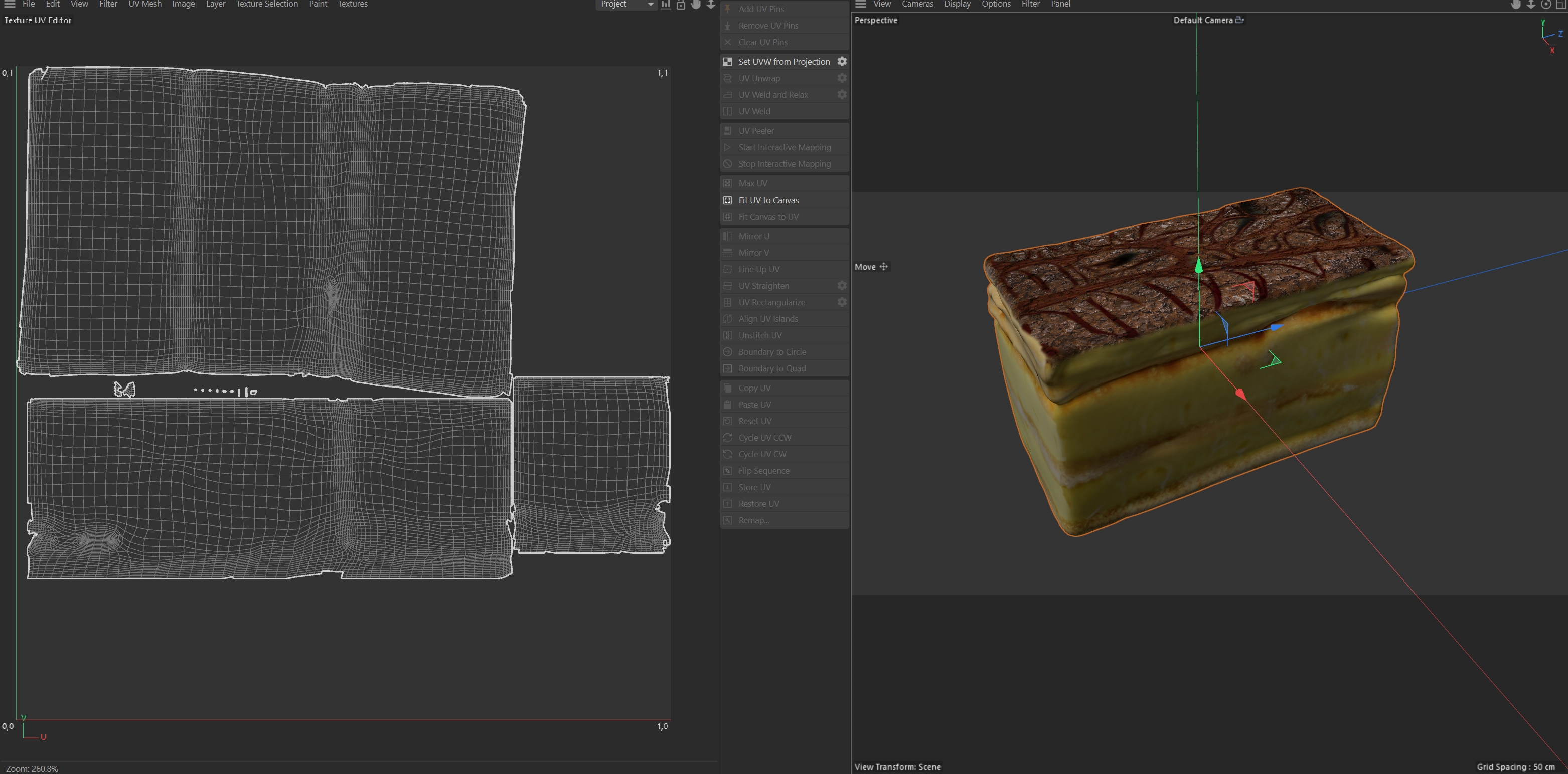Screen dimensions: 1568x774
Task: Toggle the Move tool axis indicator
Action: (884, 267)
